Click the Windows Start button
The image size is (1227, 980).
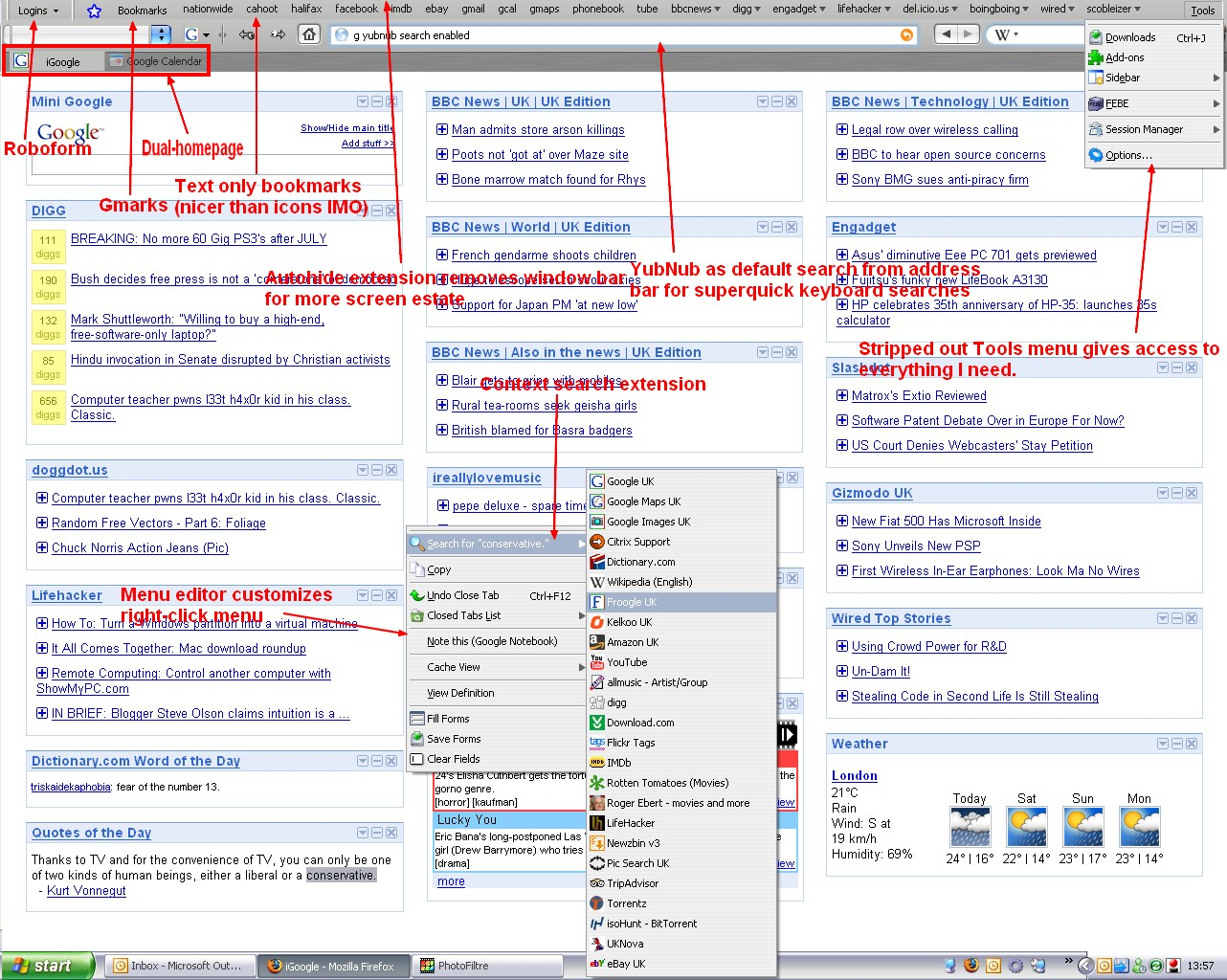click(47, 966)
